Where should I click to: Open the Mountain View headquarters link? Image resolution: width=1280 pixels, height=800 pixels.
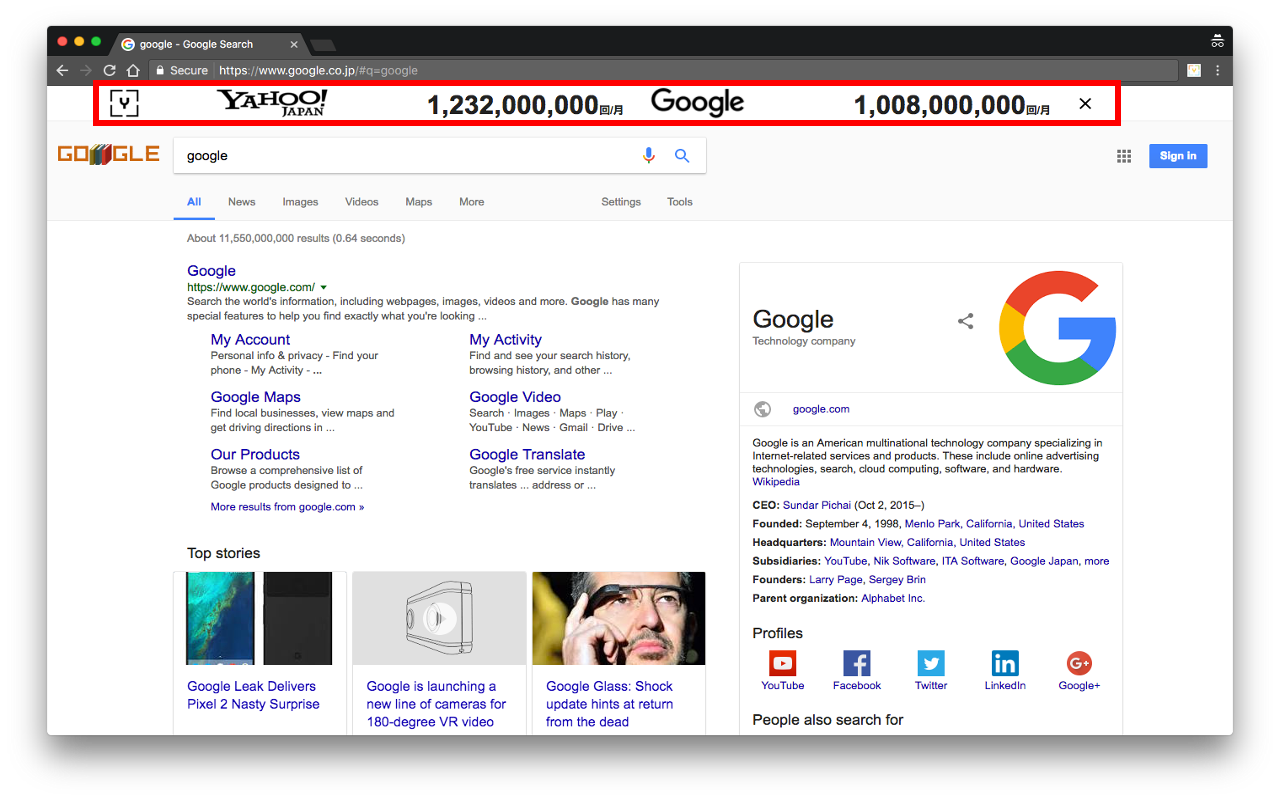click(865, 542)
